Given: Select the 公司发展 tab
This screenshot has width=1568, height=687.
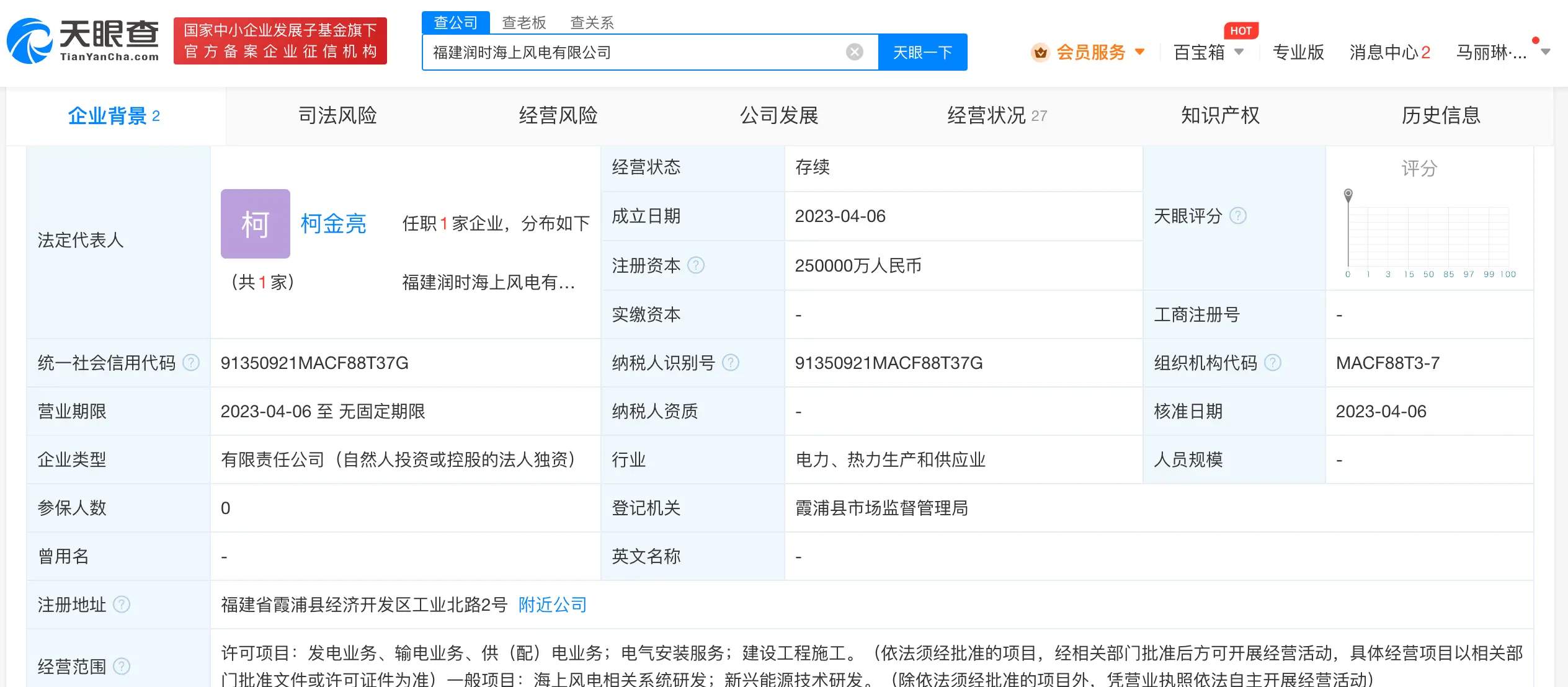Looking at the screenshot, I should click(779, 115).
